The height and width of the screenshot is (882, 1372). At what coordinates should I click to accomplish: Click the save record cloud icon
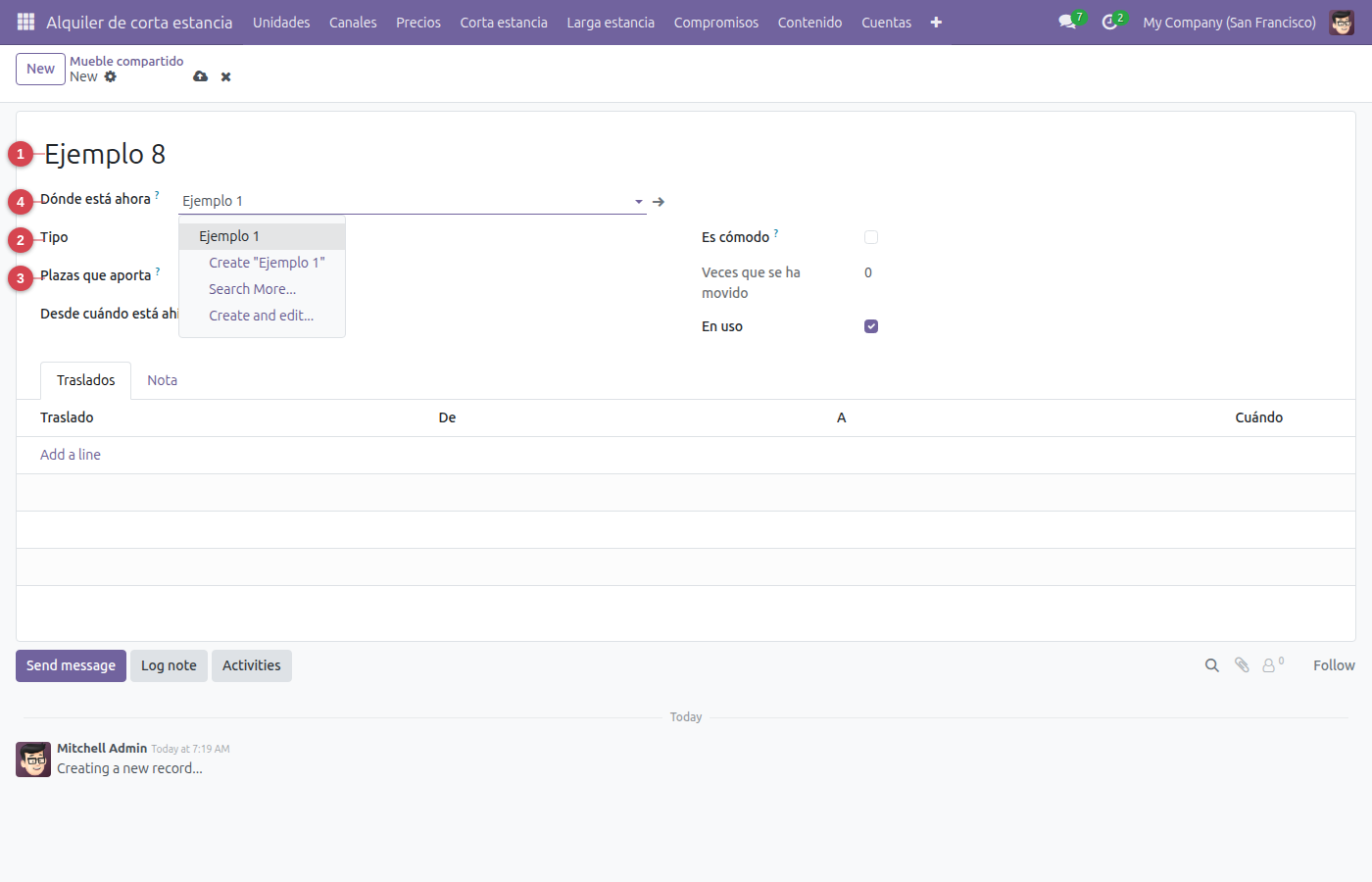pyautogui.click(x=200, y=76)
